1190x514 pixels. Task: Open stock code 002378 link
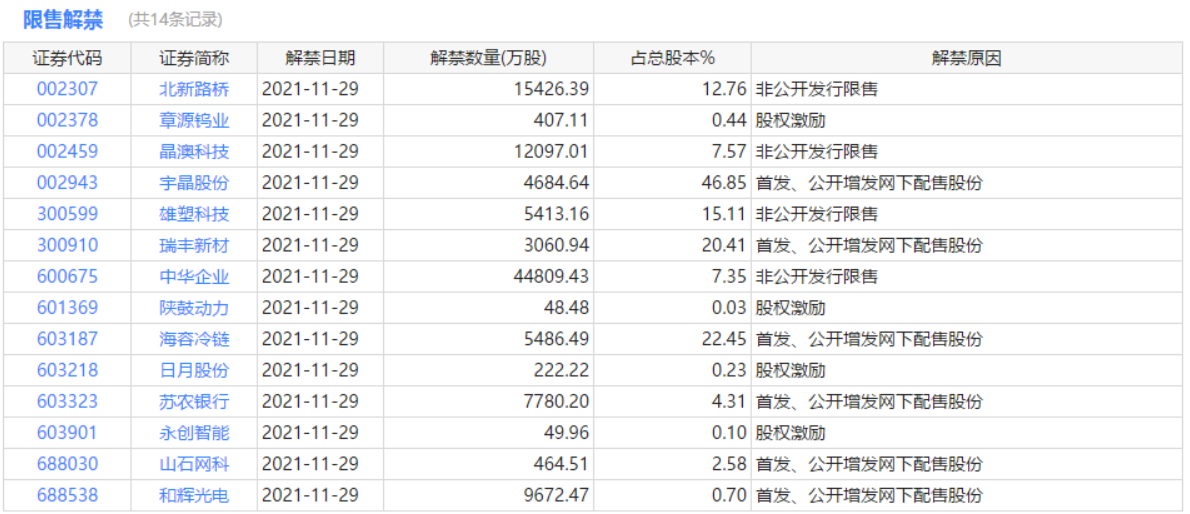67,121
